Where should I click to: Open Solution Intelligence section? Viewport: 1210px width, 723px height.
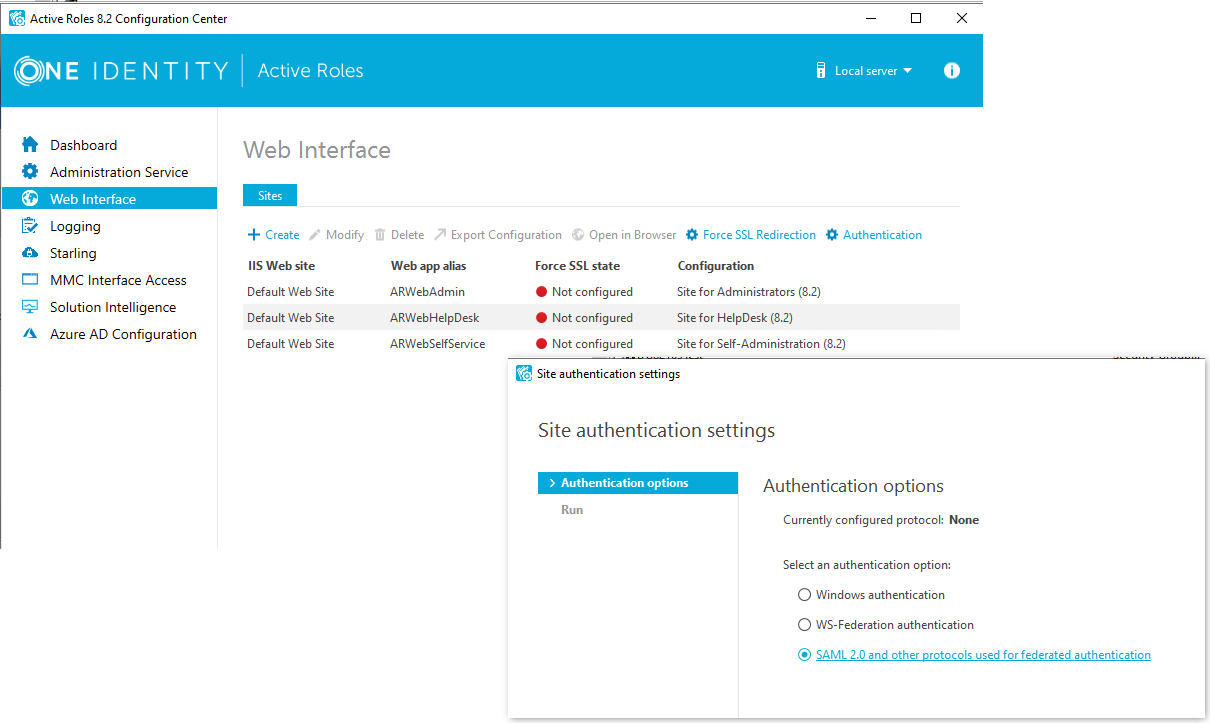113,307
